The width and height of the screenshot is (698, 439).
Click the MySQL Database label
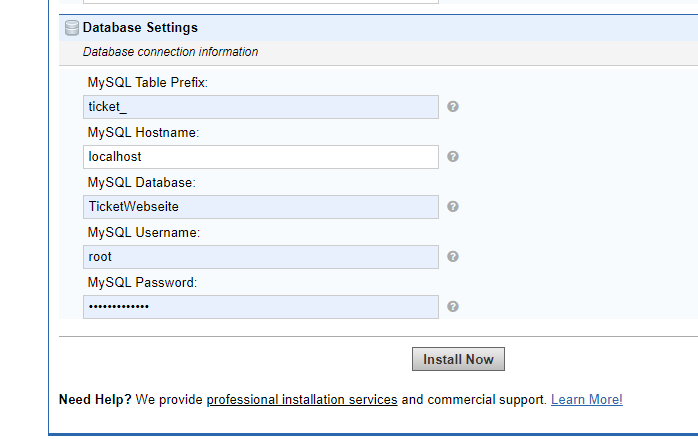pyautogui.click(x=142, y=183)
